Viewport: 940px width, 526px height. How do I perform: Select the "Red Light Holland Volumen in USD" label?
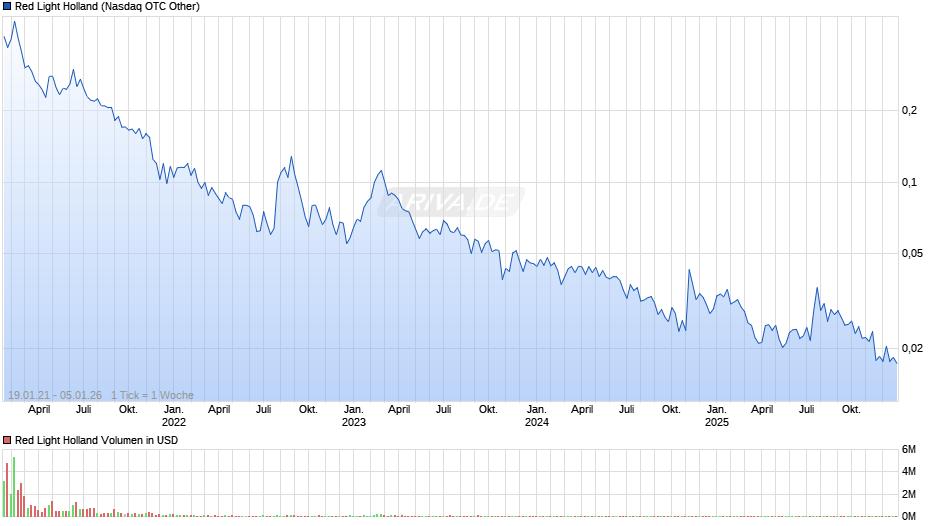pyautogui.click(x=97, y=440)
